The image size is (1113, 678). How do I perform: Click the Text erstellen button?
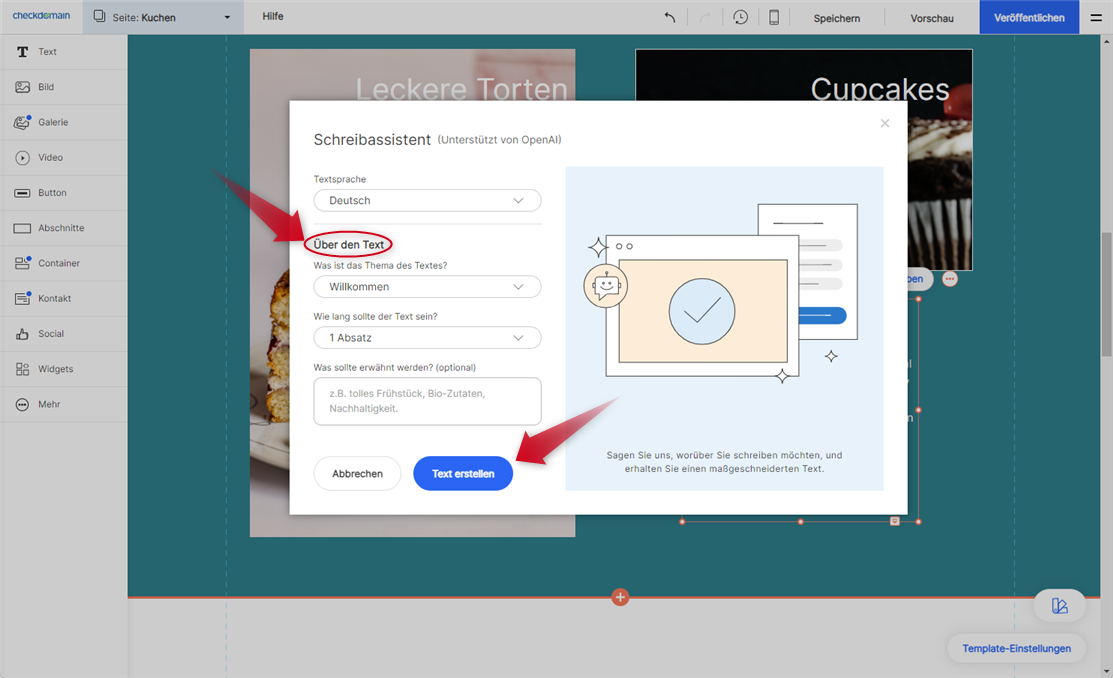point(462,474)
